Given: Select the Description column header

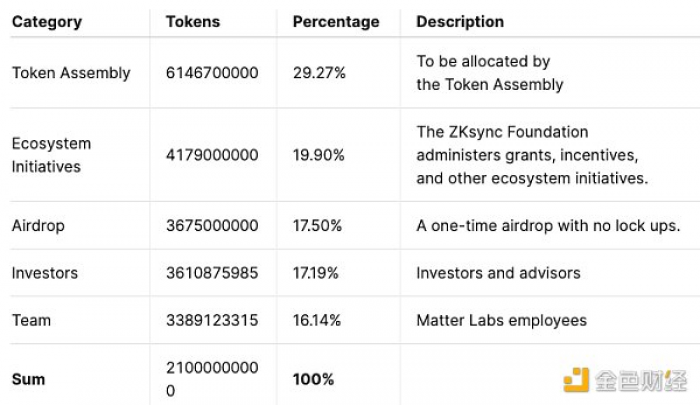Looking at the screenshot, I should pos(460,22).
